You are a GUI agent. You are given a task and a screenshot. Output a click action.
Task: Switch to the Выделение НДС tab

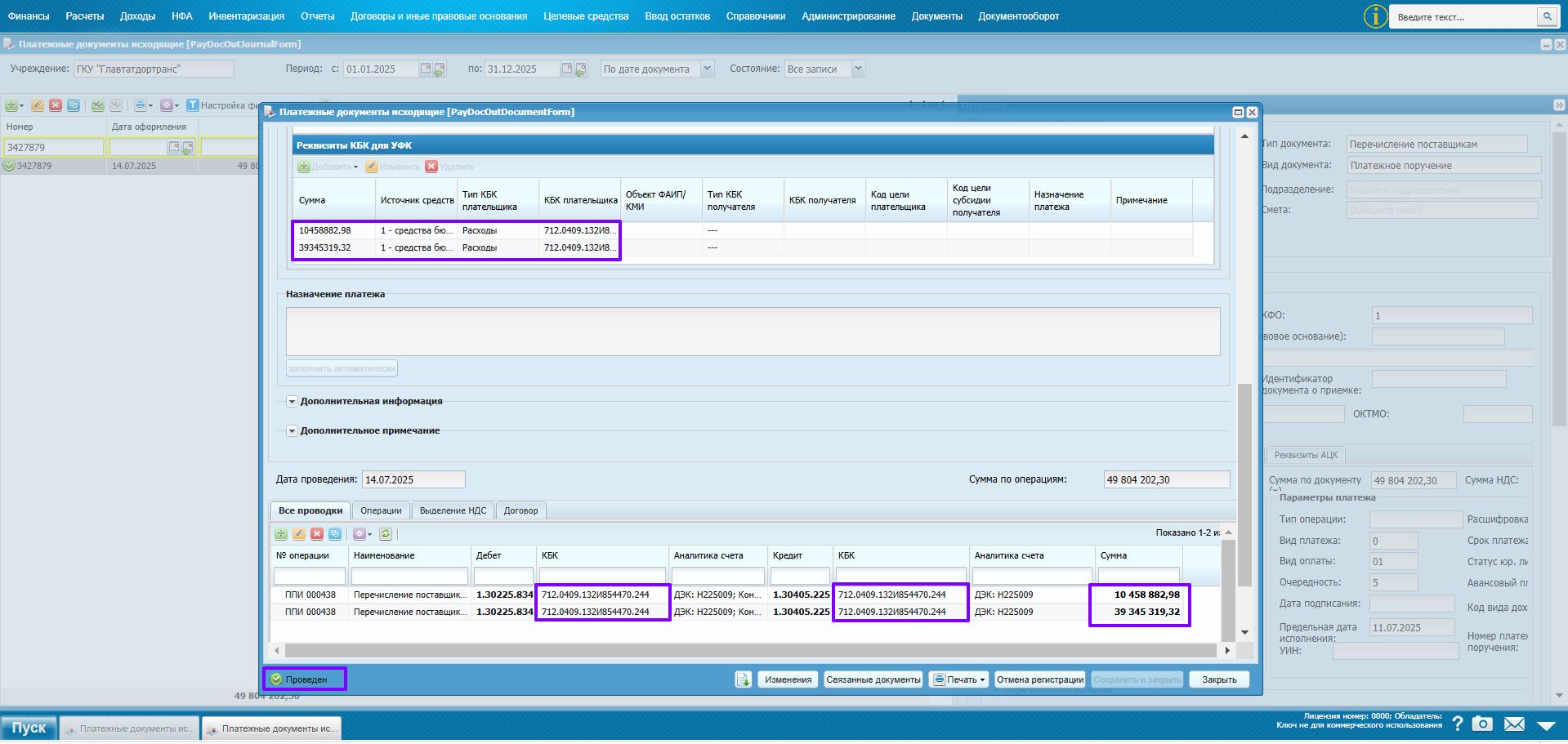453,510
